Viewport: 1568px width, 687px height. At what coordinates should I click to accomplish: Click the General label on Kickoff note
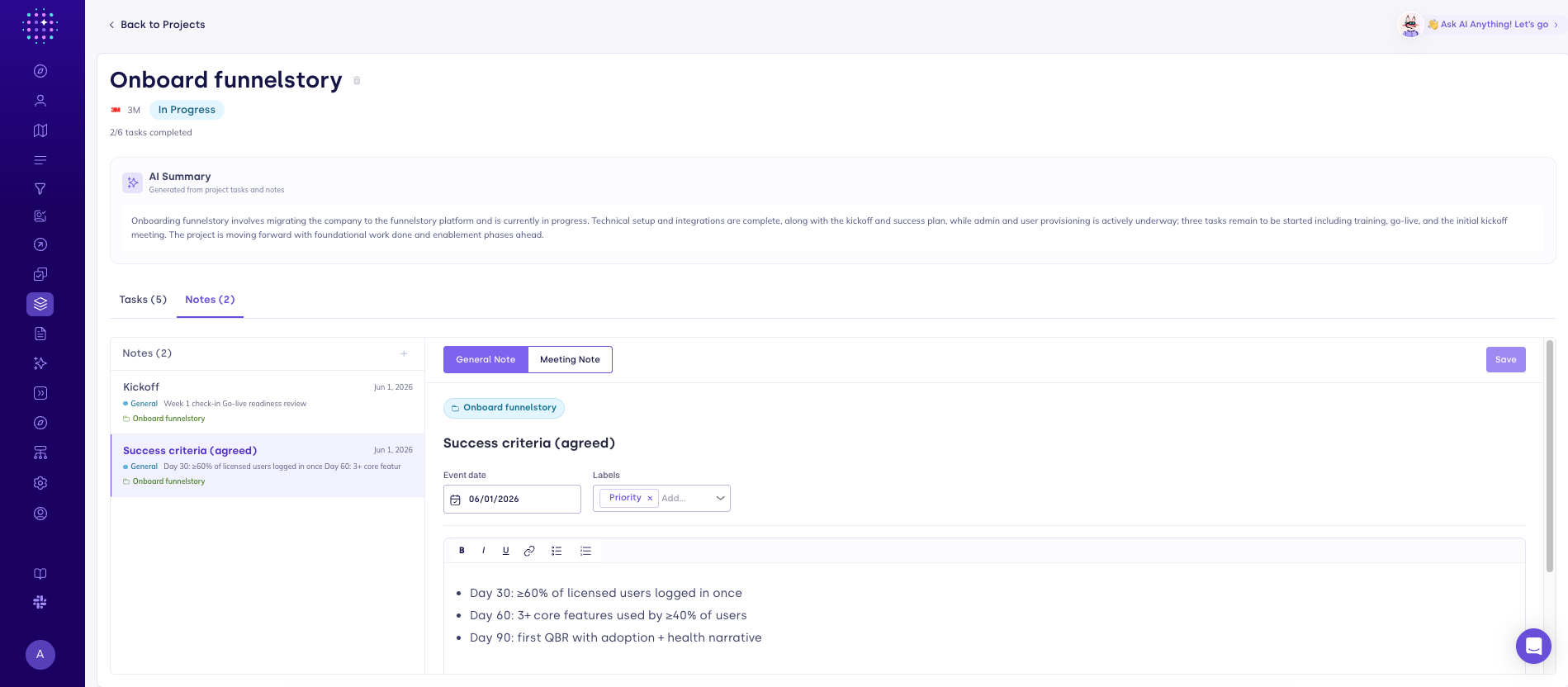(144, 404)
